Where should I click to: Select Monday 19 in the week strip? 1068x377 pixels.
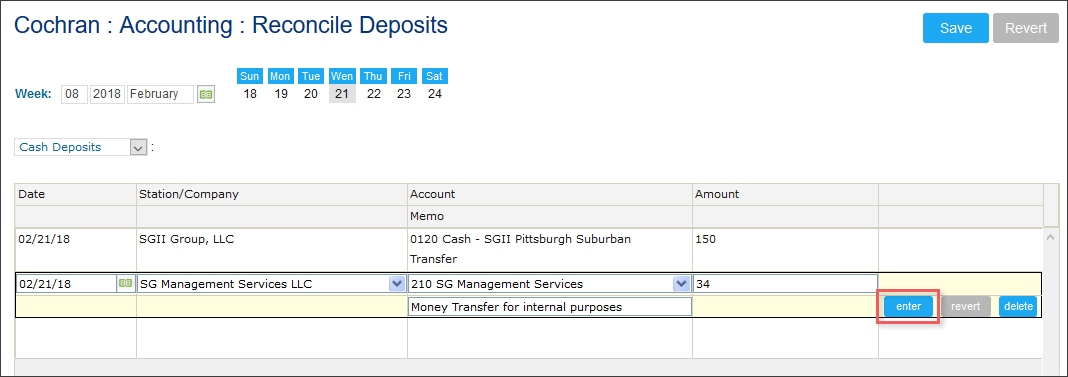pyautogui.click(x=281, y=94)
